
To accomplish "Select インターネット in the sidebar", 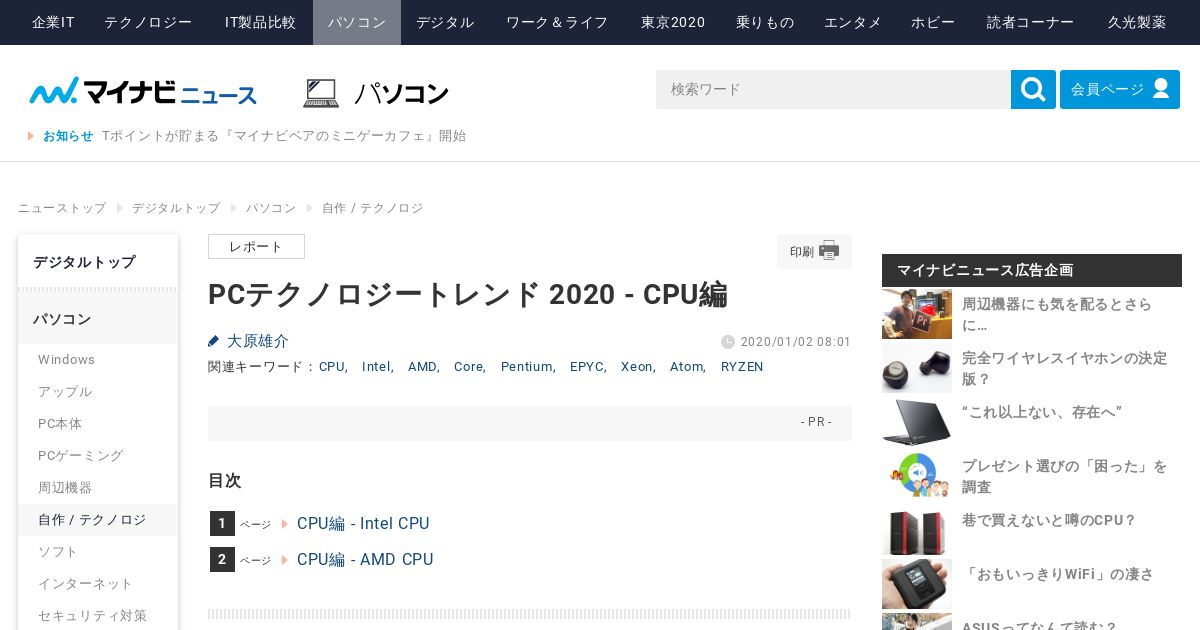I will [x=98, y=584].
